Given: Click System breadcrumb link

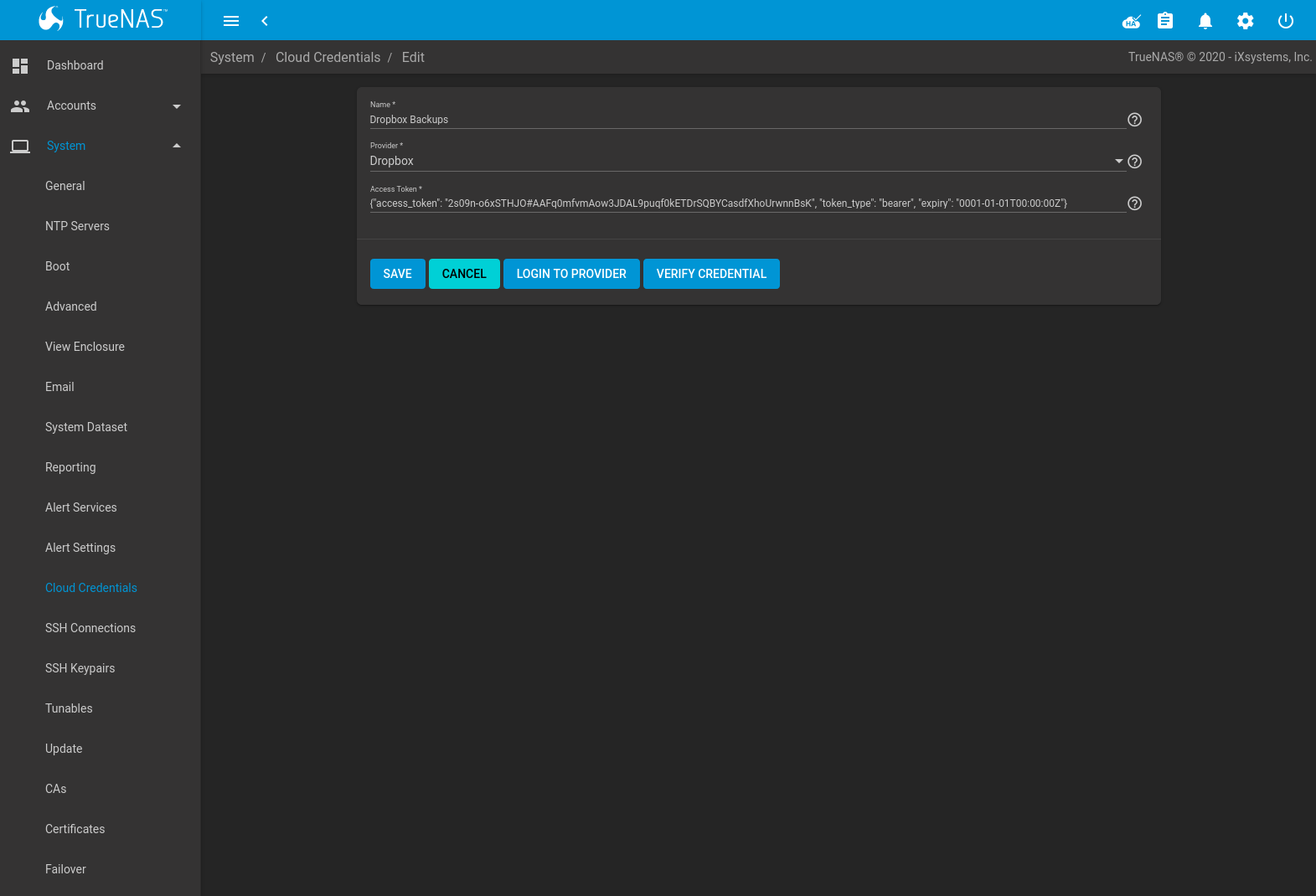Looking at the screenshot, I should click(232, 57).
